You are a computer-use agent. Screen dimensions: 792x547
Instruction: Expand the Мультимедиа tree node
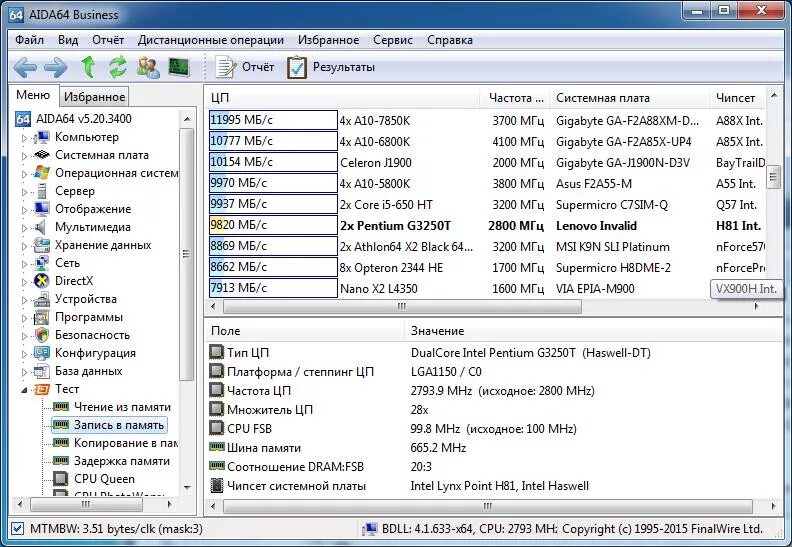24,228
